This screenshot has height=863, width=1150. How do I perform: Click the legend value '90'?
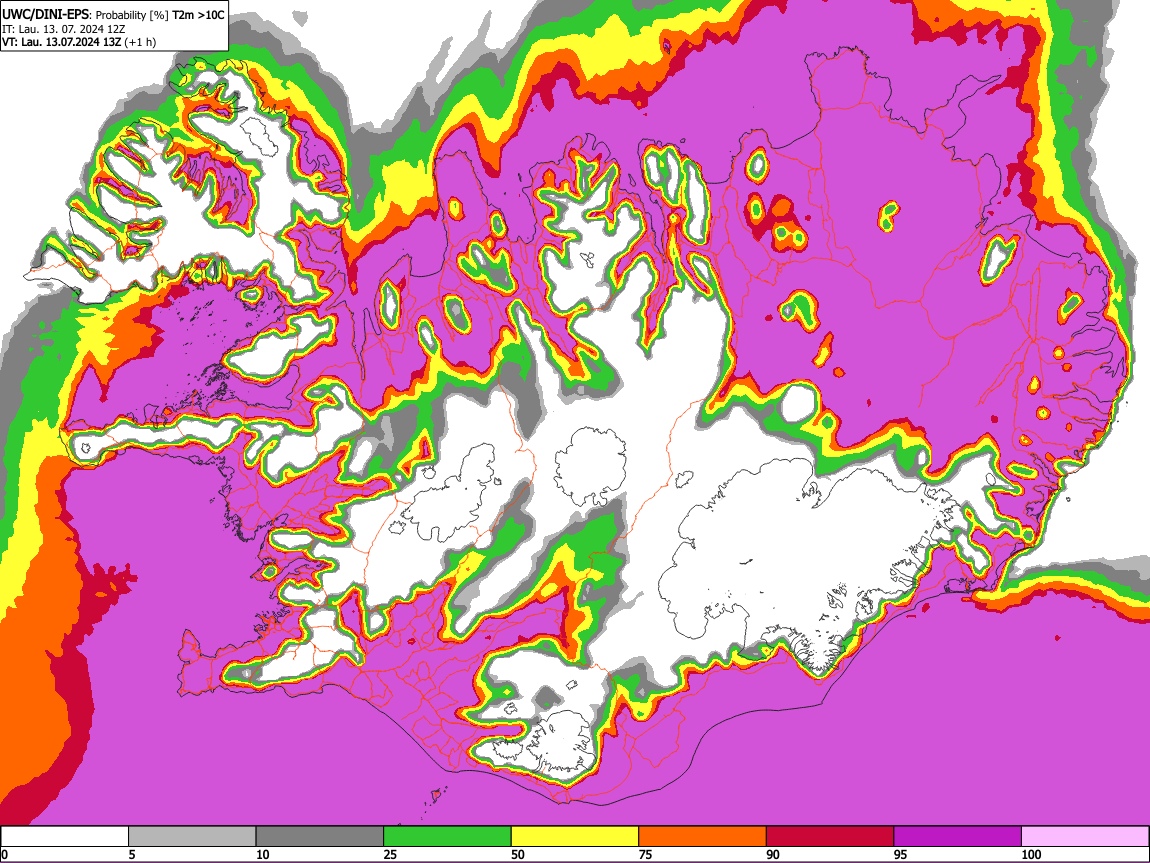click(x=773, y=854)
